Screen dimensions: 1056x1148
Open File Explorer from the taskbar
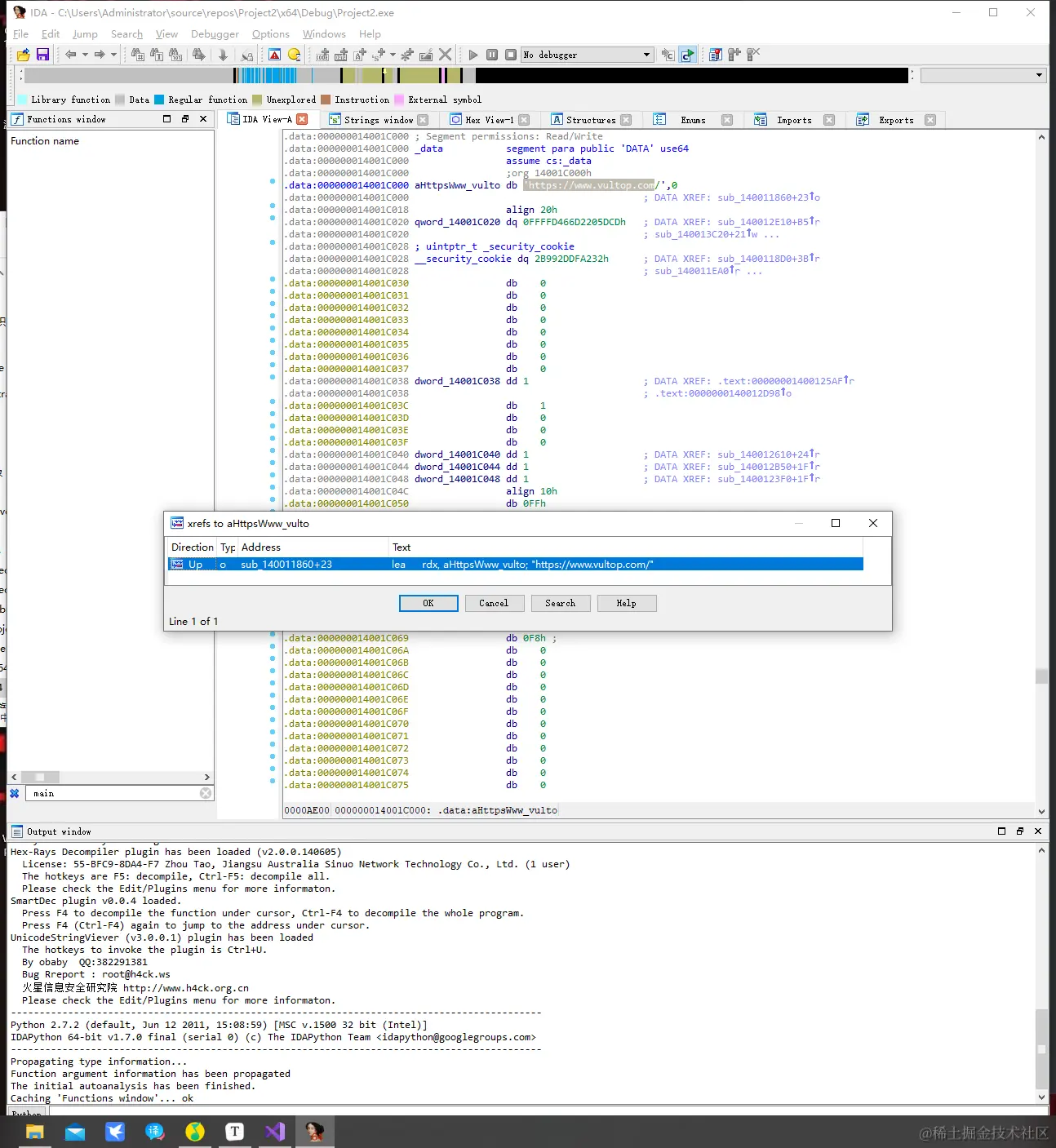pyautogui.click(x=34, y=1132)
